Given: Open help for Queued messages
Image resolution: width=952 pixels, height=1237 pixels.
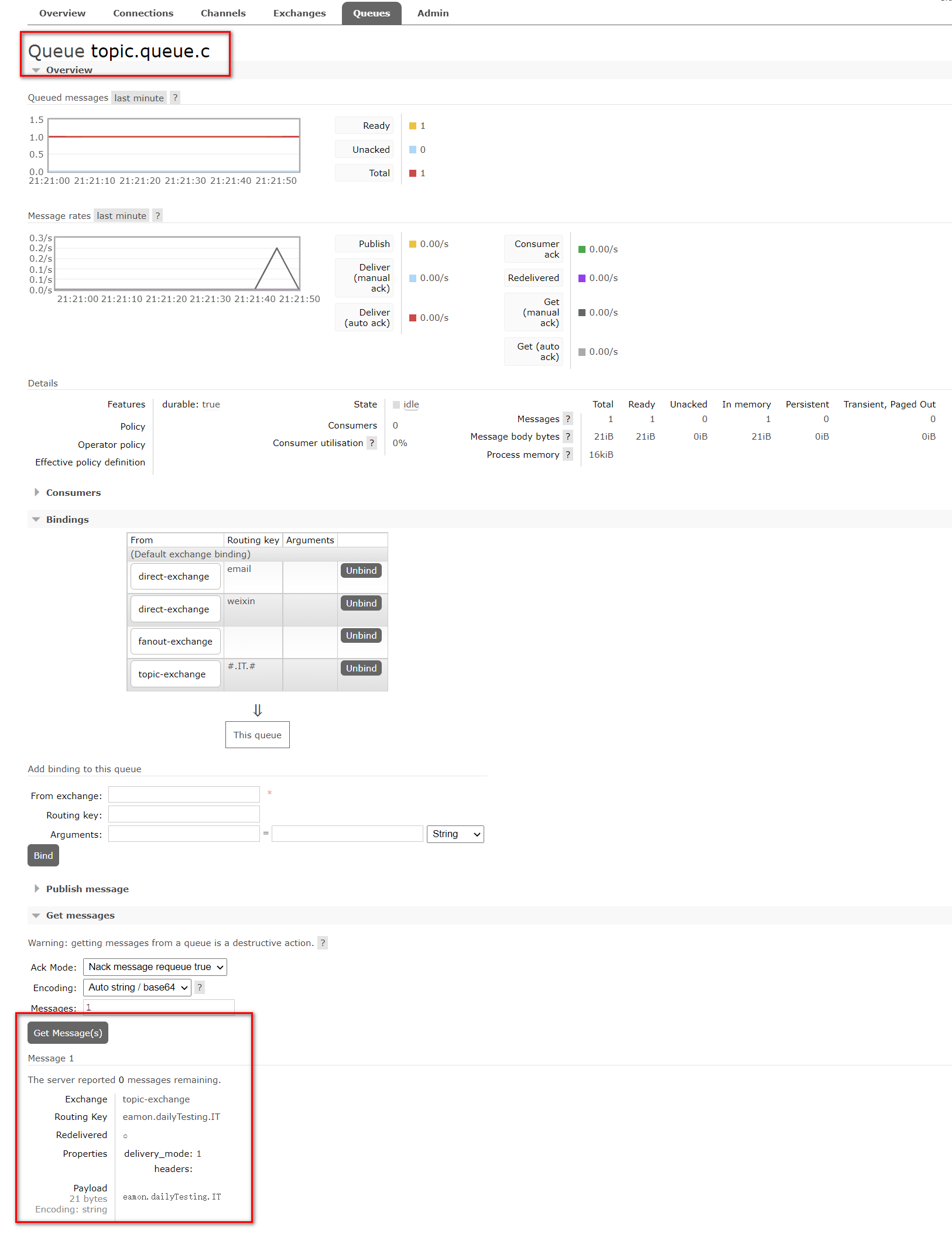Looking at the screenshot, I should (175, 98).
